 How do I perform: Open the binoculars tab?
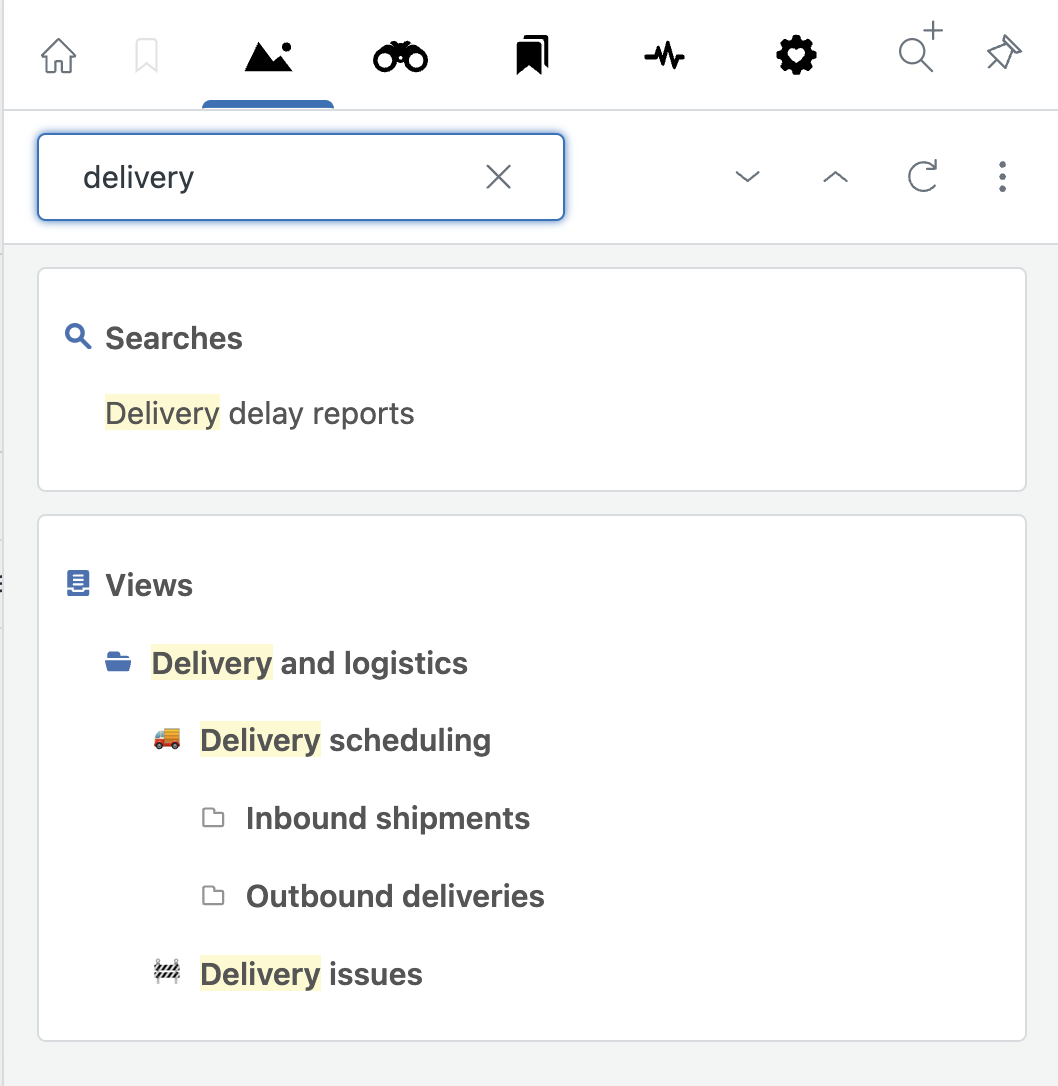(400, 57)
